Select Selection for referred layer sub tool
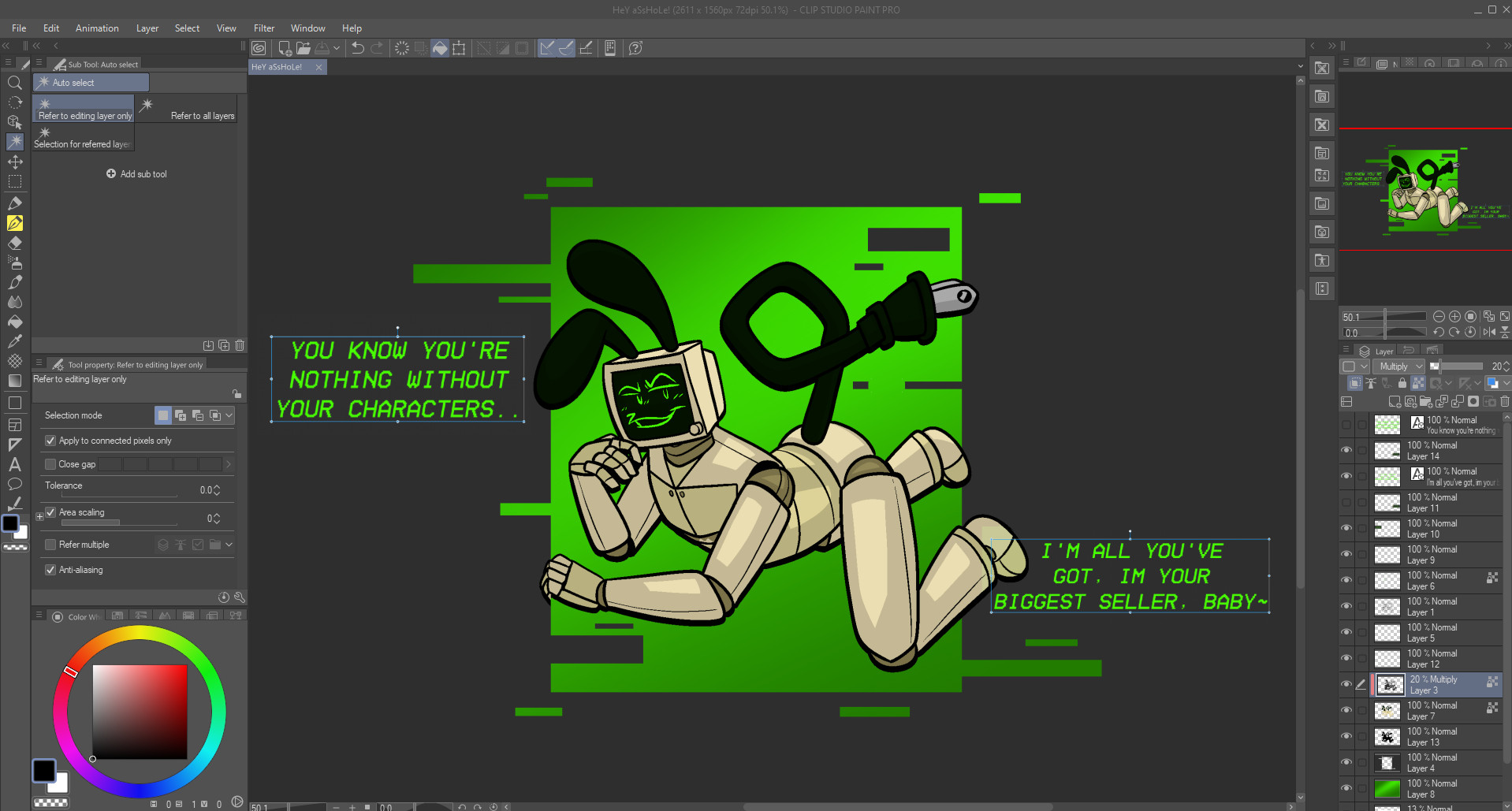Viewport: 1512px width, 811px height. (x=83, y=137)
